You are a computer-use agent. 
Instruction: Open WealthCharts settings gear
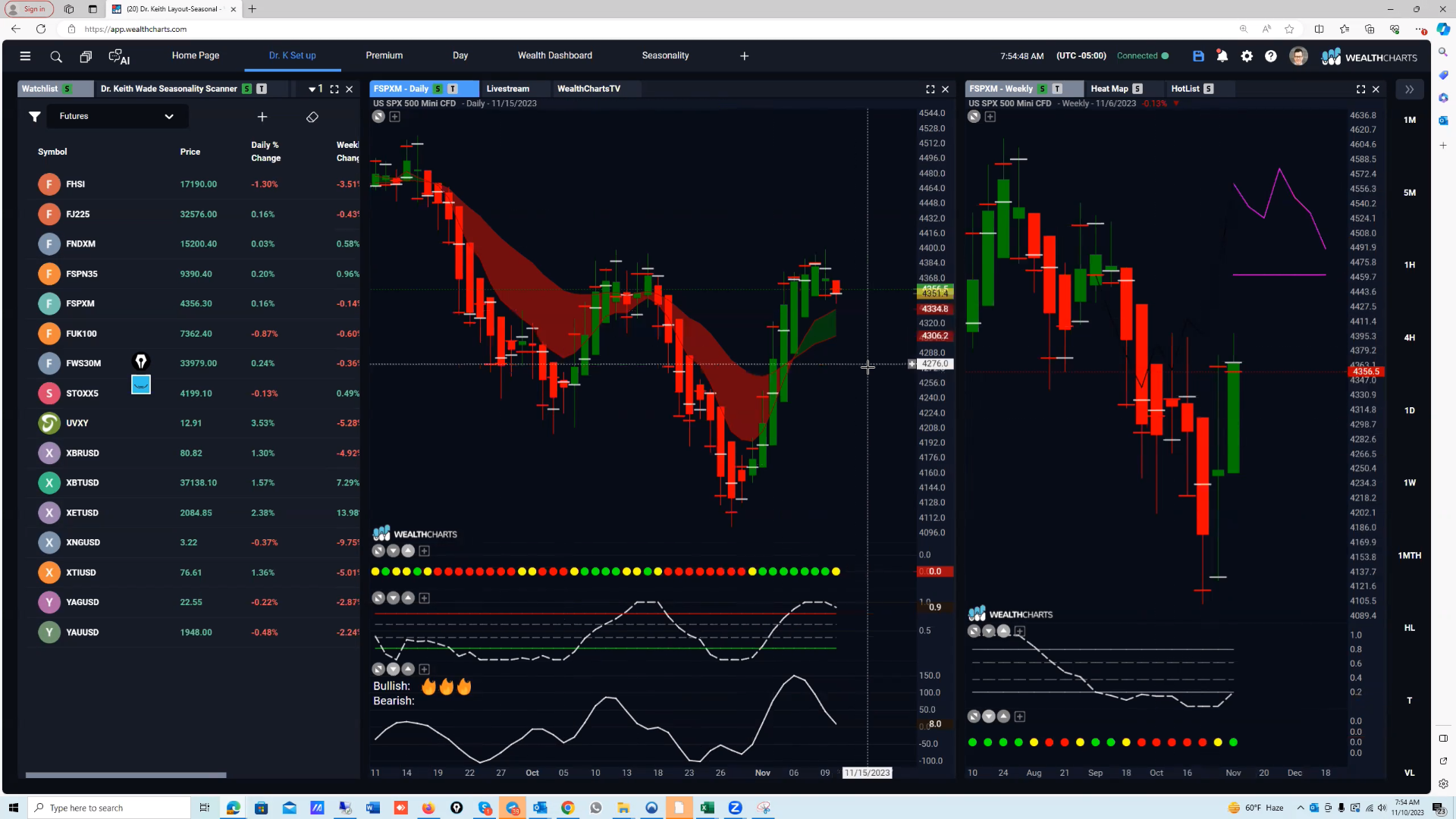[1247, 56]
